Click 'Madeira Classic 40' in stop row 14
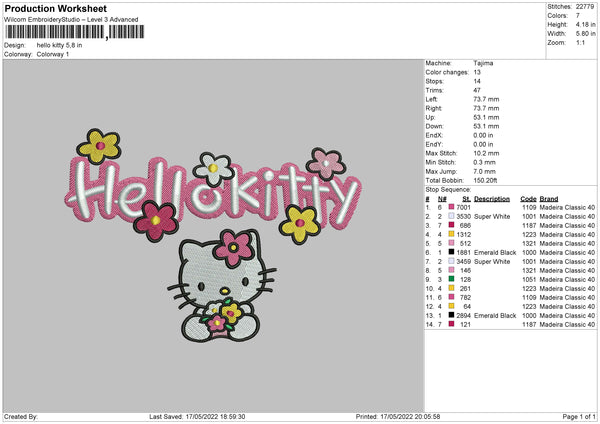This screenshot has height=424, width=600. (567, 325)
